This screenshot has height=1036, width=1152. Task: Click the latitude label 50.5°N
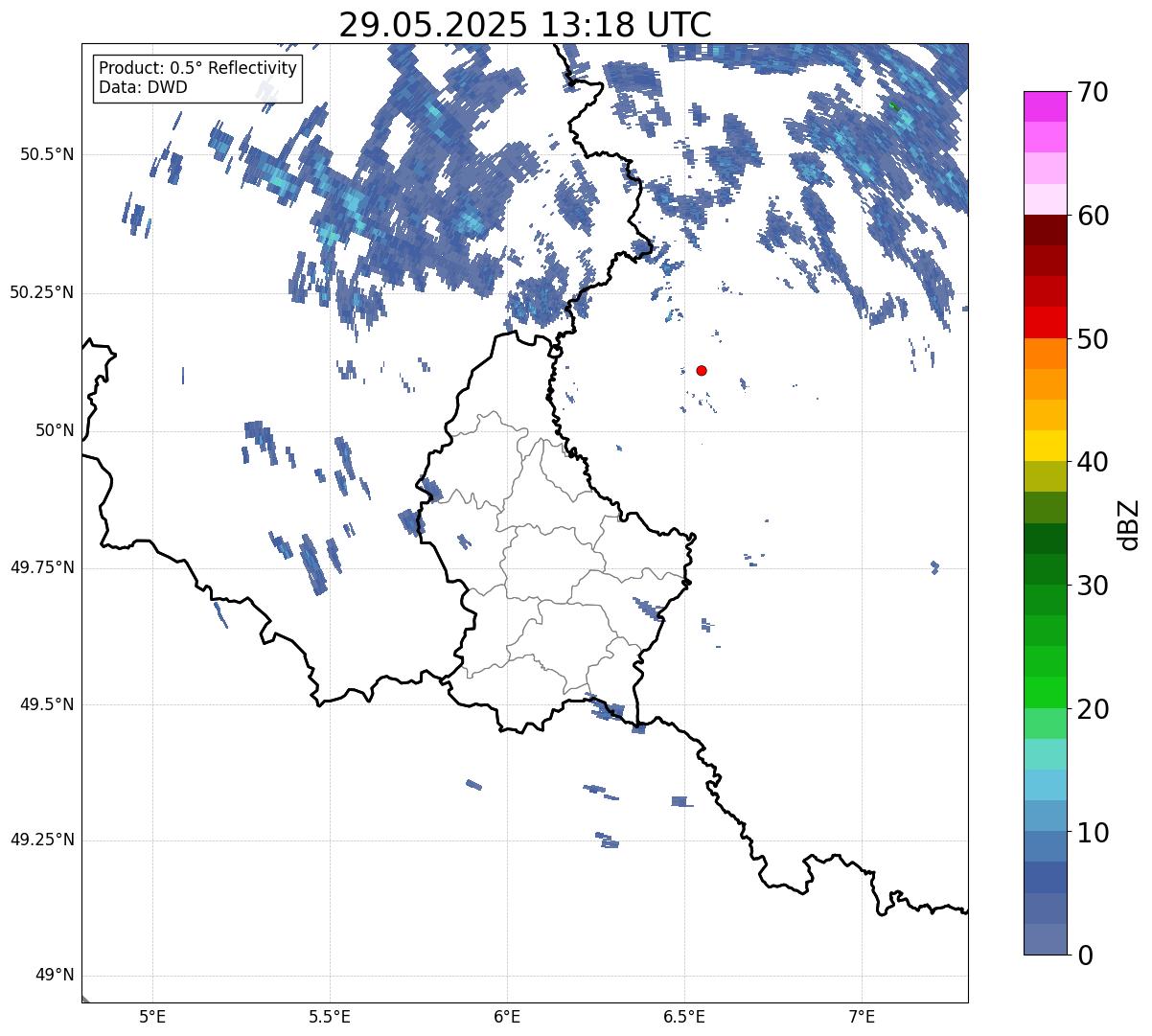[47, 155]
